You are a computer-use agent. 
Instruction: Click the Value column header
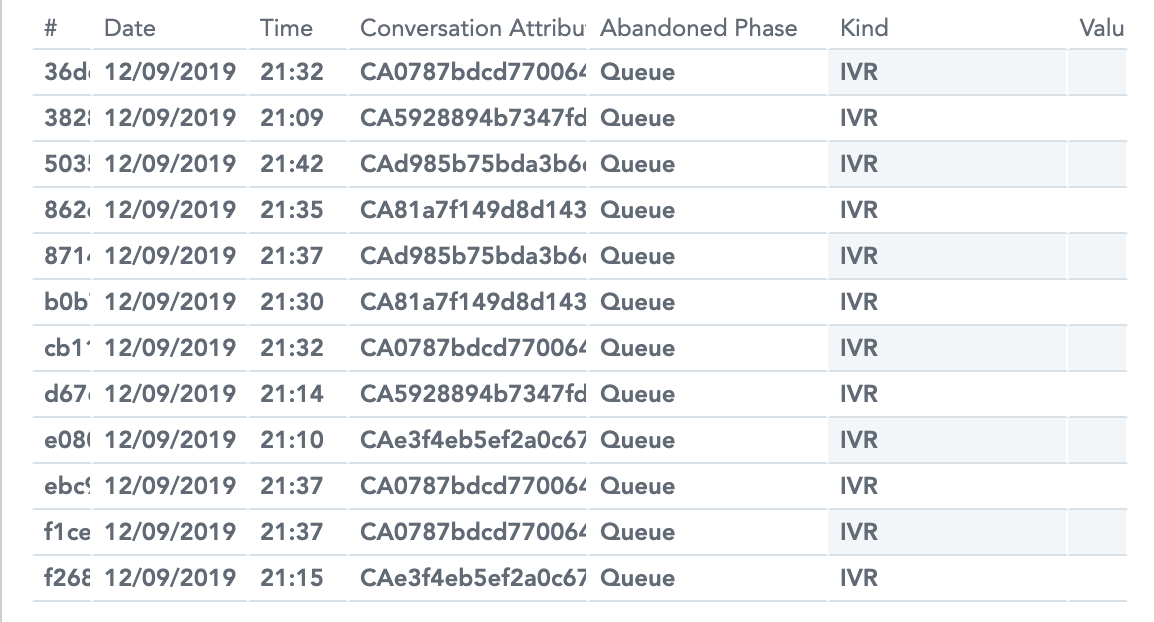pyautogui.click(x=1102, y=28)
